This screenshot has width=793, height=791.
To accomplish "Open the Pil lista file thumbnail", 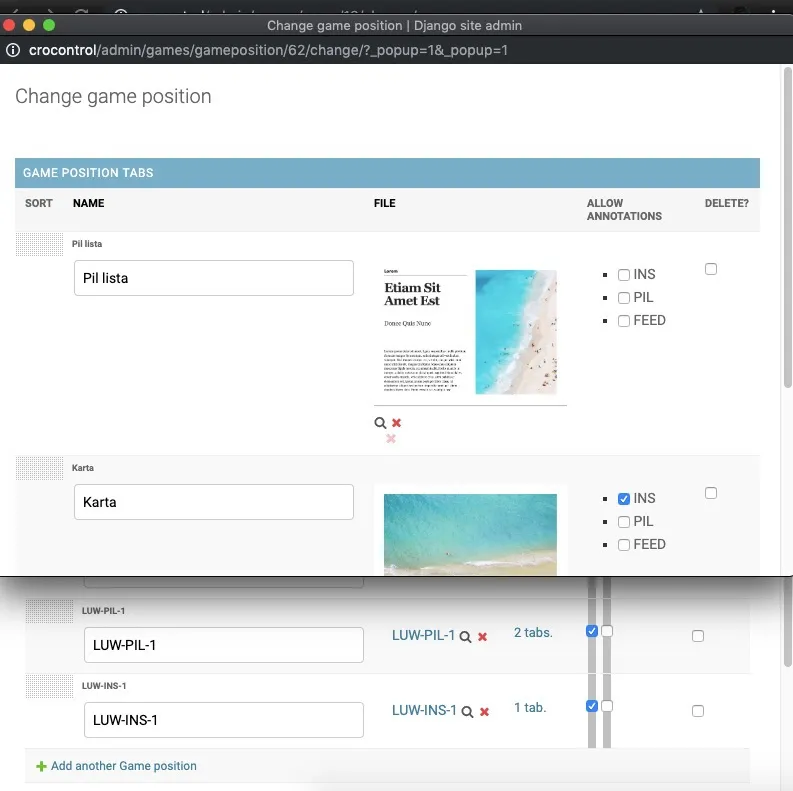I will [470, 332].
